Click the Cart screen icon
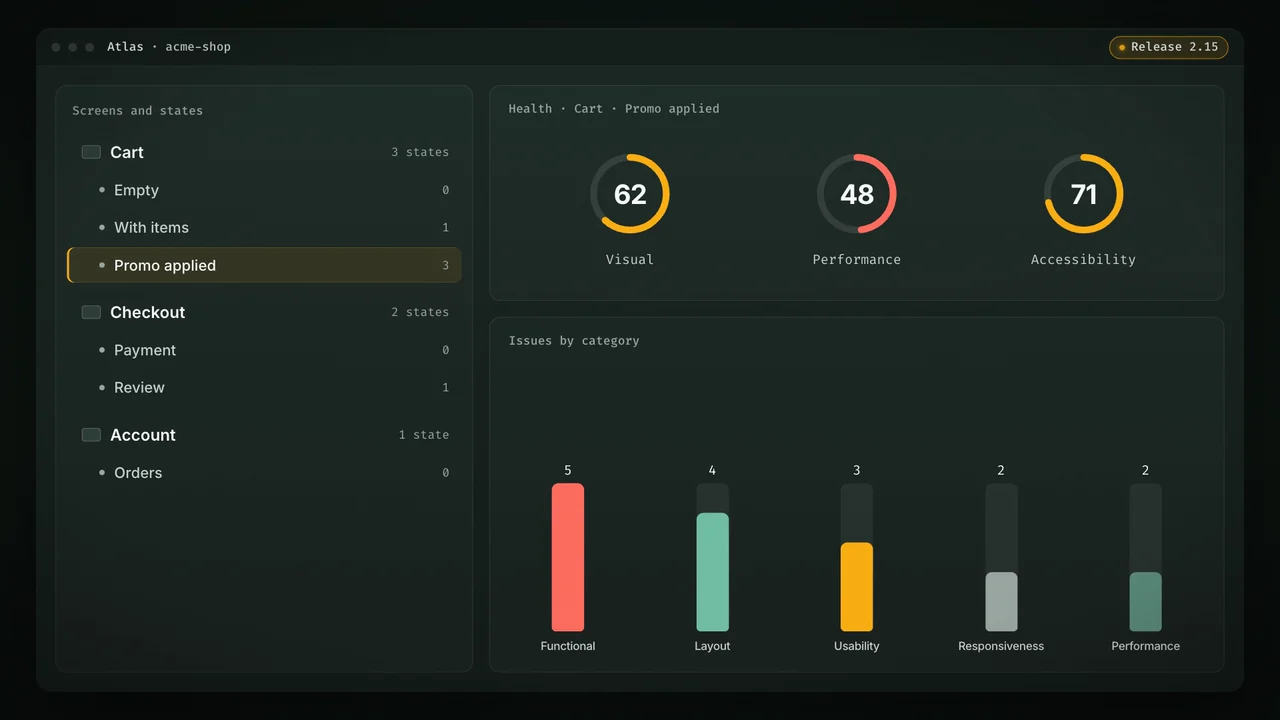The height and width of the screenshot is (720, 1280). (x=91, y=152)
